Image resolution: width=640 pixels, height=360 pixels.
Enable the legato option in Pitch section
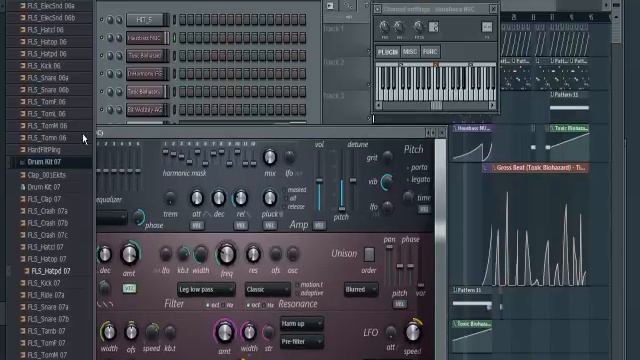pyautogui.click(x=418, y=180)
